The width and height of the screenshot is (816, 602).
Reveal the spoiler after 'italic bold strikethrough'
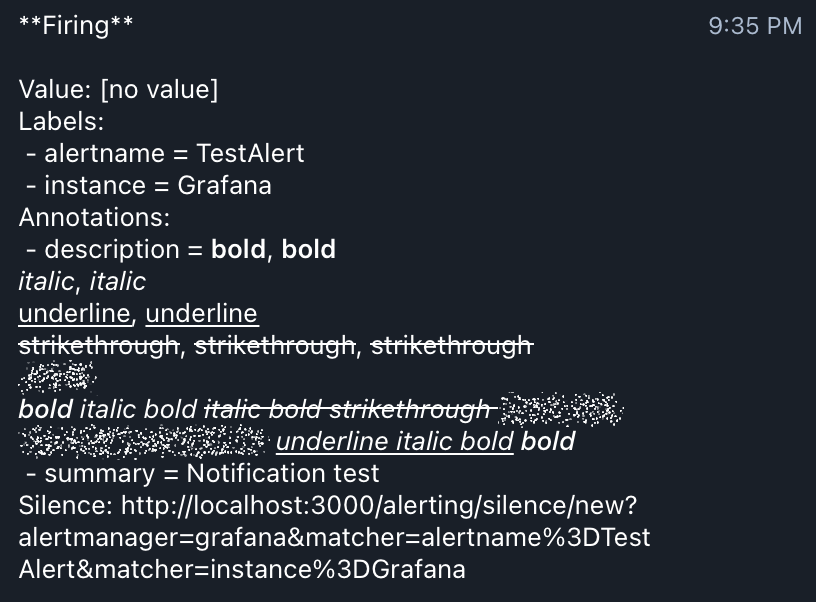[x=562, y=409]
